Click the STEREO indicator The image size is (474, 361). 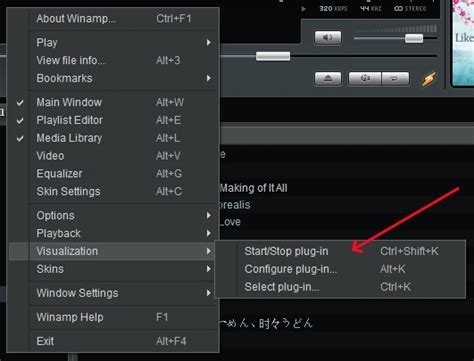tap(410, 9)
